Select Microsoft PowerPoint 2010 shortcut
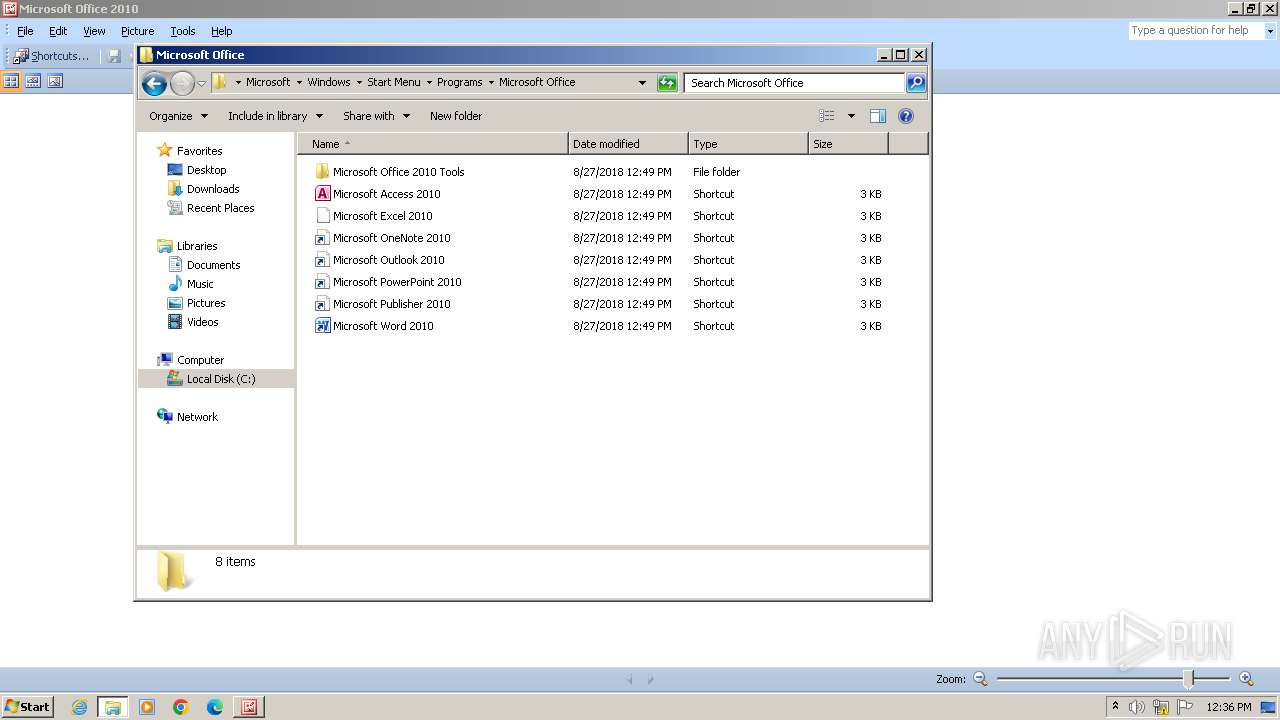This screenshot has height=720, width=1280. [x=397, y=282]
